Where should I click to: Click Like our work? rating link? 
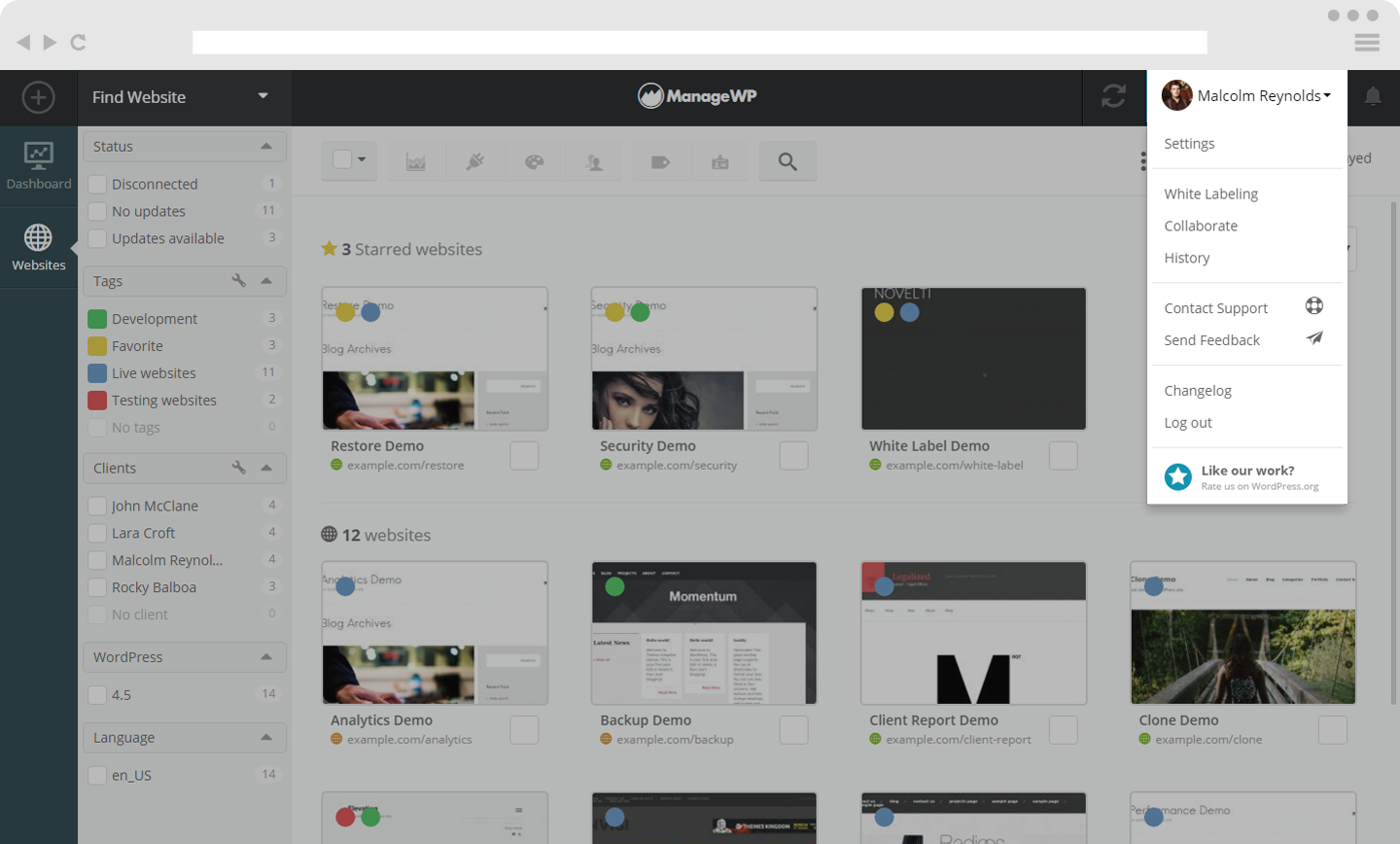coord(1247,471)
